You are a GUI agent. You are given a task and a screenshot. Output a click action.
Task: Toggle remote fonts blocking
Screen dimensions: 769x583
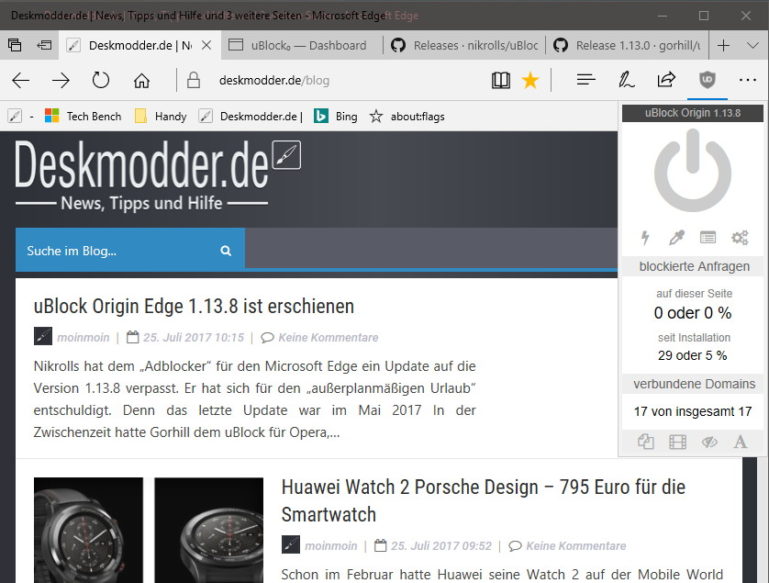[740, 442]
